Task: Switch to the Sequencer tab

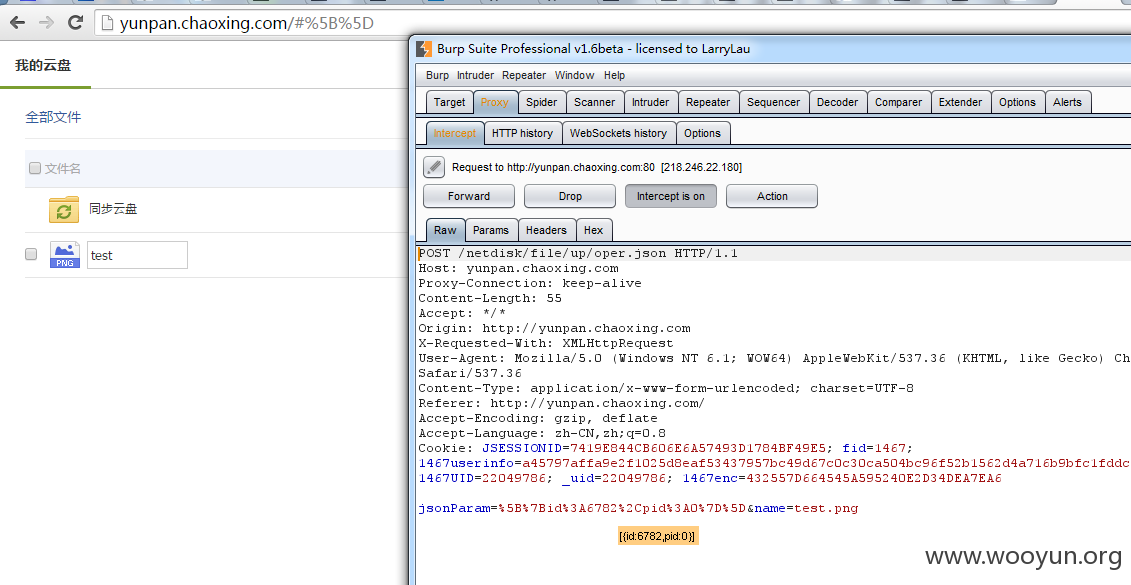Action: click(x=773, y=102)
